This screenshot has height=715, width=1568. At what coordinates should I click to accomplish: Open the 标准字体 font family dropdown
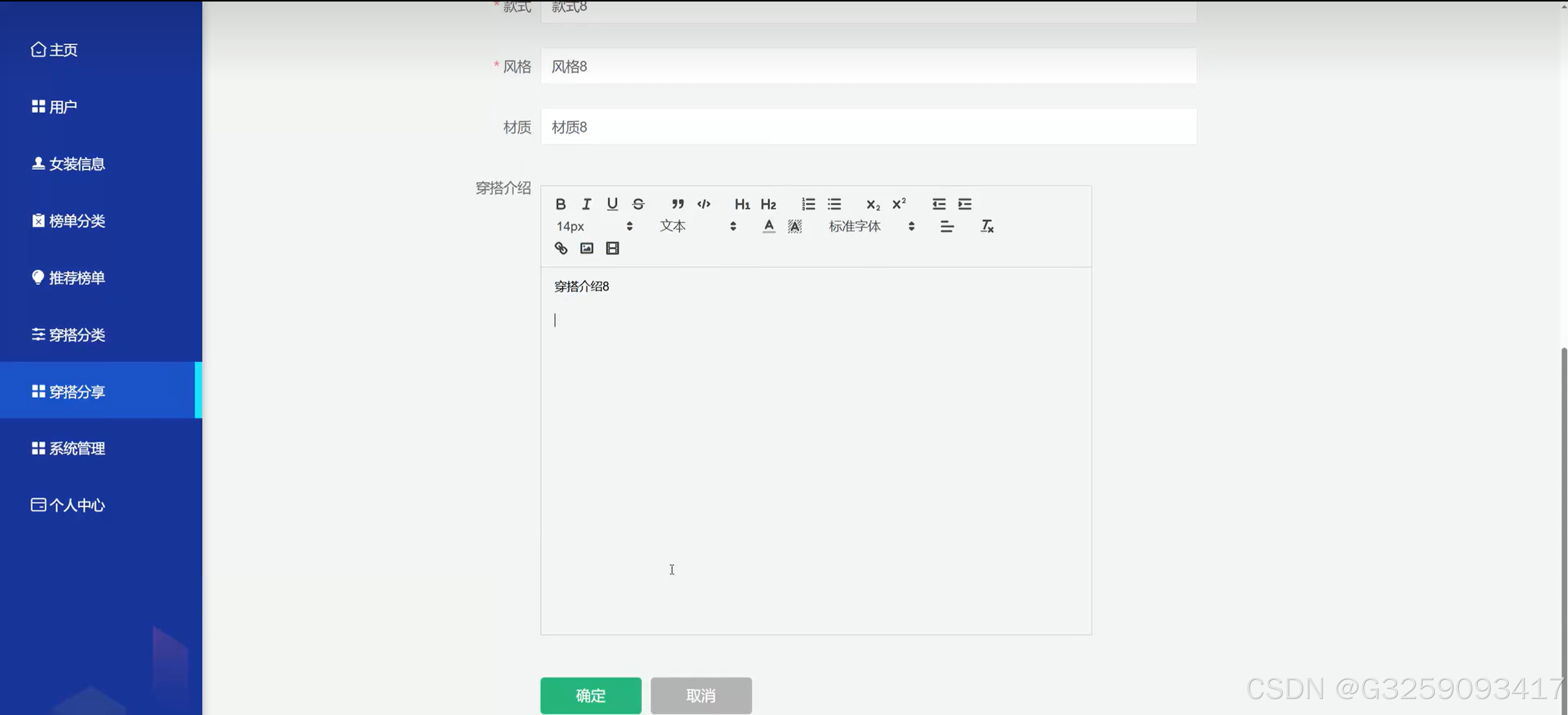[x=872, y=226]
